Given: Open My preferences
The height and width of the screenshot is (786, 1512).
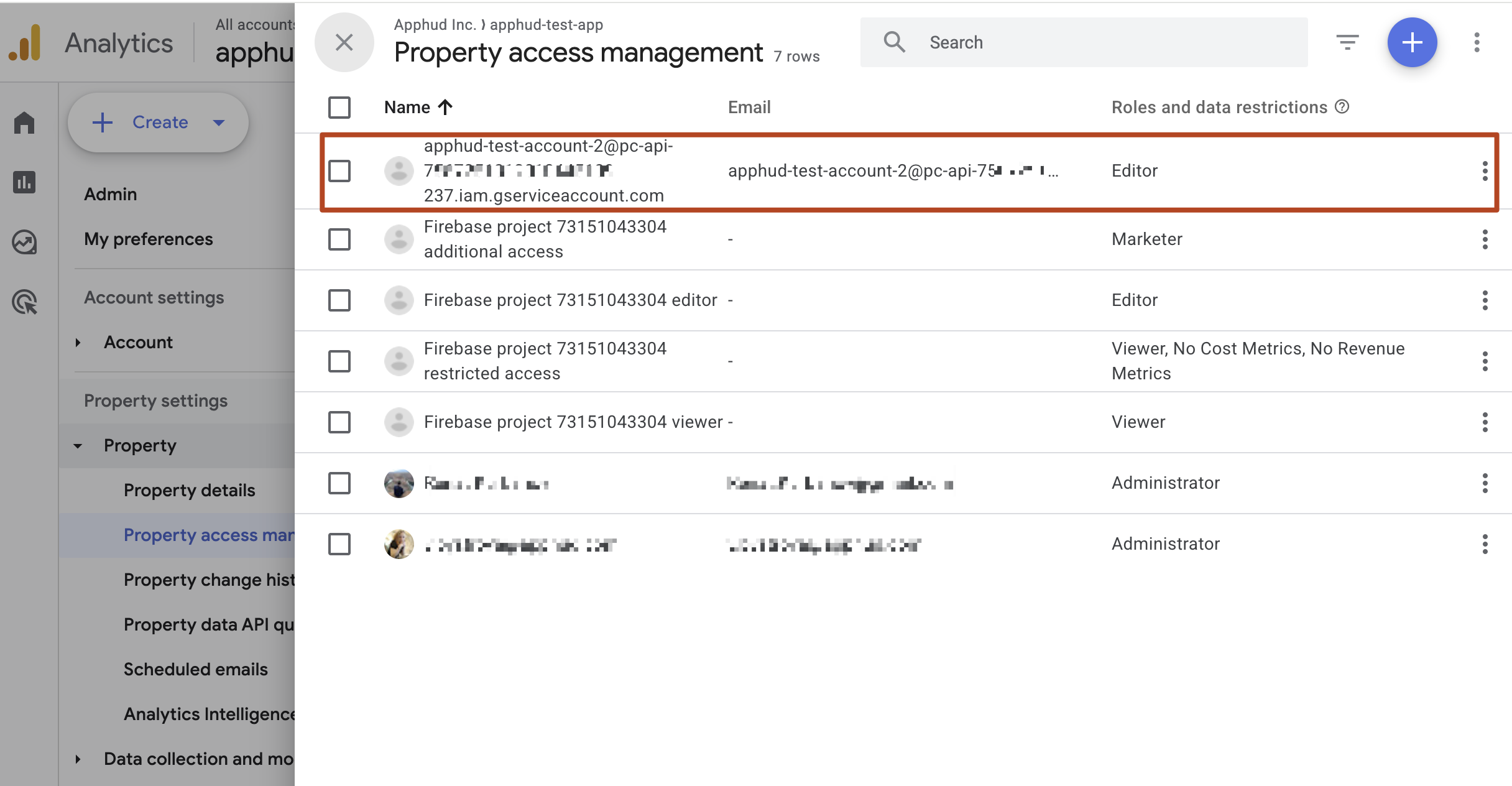Looking at the screenshot, I should [149, 239].
